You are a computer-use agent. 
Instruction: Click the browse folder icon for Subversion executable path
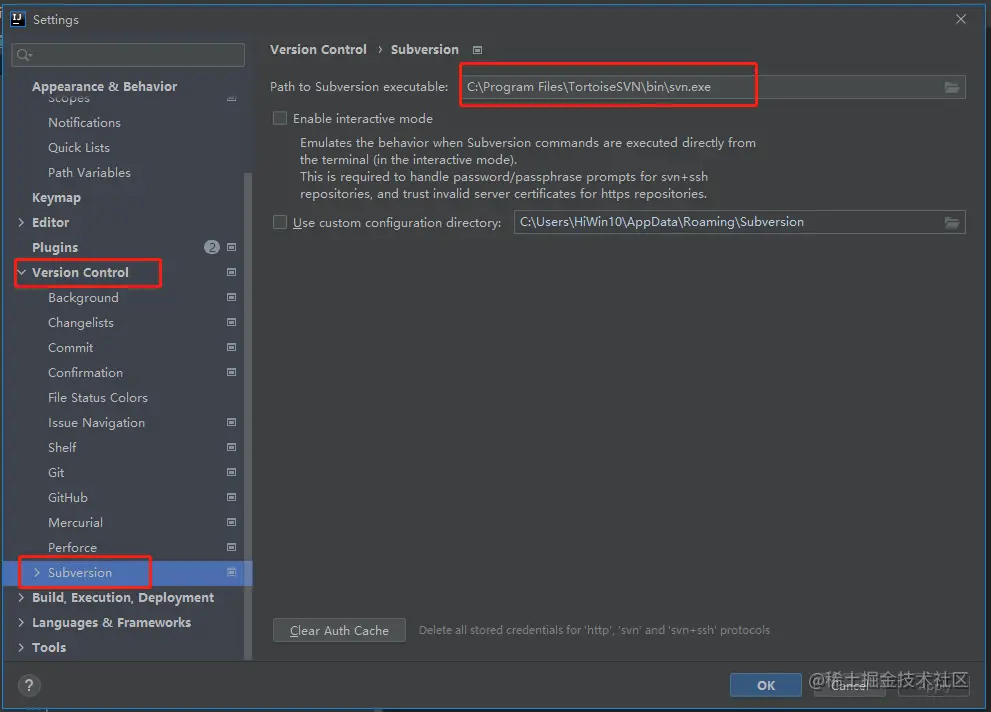[952, 87]
